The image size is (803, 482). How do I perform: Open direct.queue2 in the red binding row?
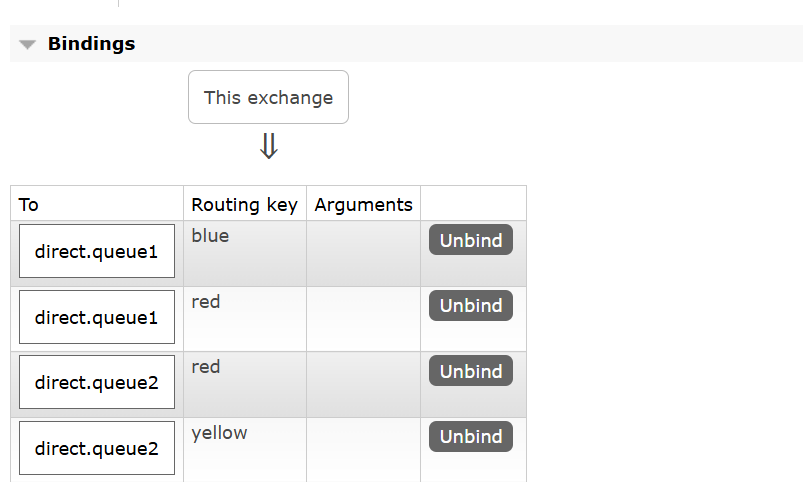[x=97, y=382]
